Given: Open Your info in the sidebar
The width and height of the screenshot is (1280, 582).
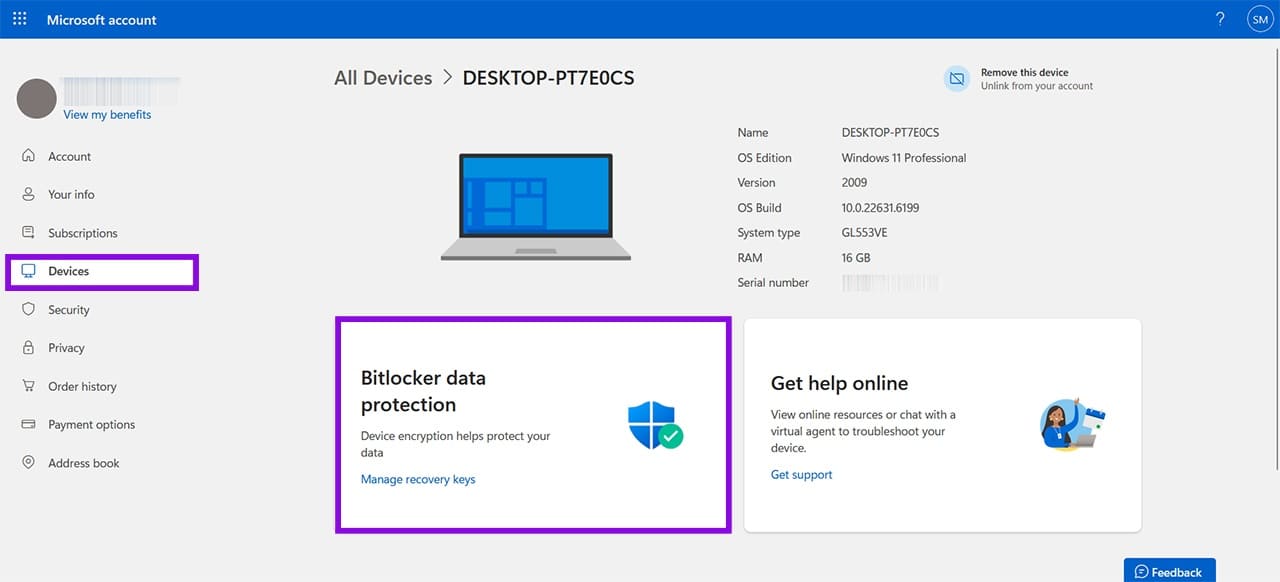Looking at the screenshot, I should tap(71, 194).
